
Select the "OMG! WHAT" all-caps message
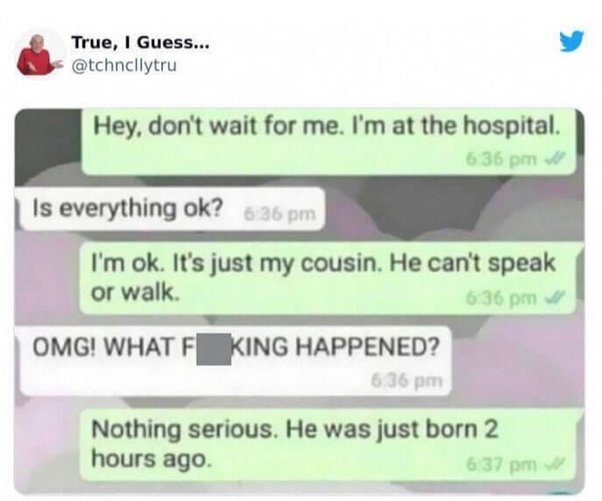235,361
